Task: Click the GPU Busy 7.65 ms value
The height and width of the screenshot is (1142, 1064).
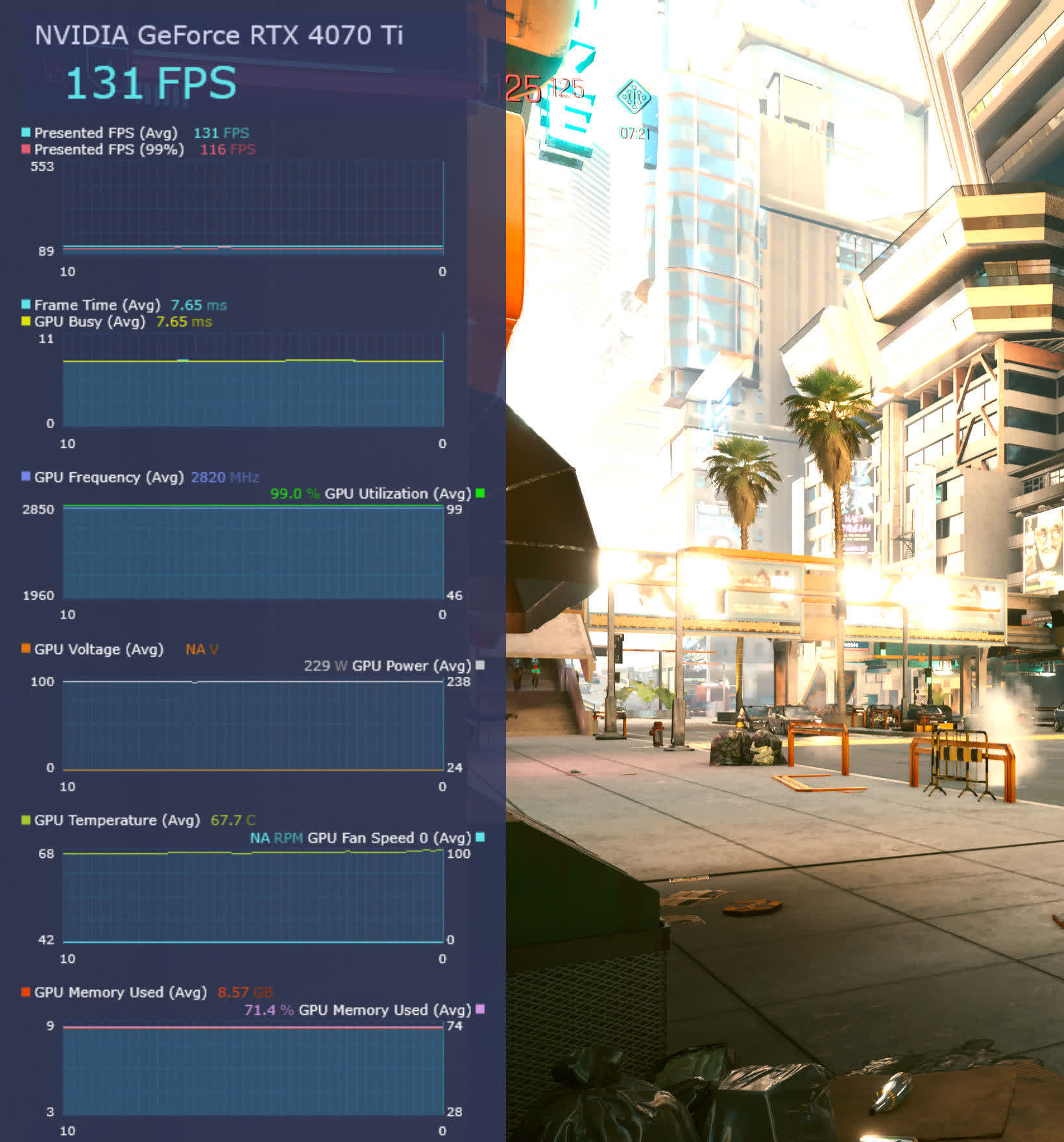Action: (184, 322)
